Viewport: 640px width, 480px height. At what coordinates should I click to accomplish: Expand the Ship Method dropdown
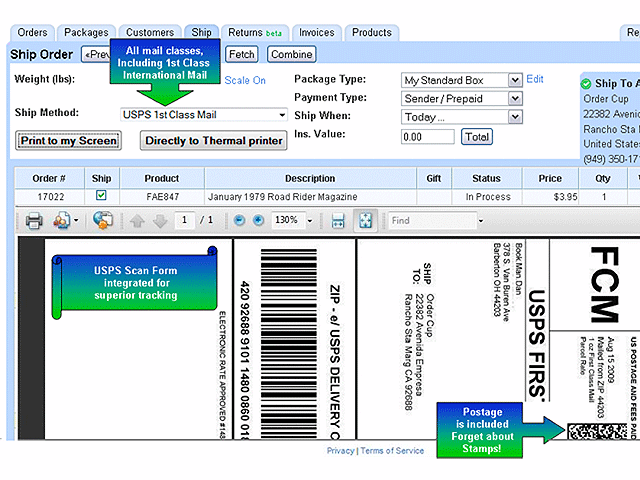tap(282, 115)
